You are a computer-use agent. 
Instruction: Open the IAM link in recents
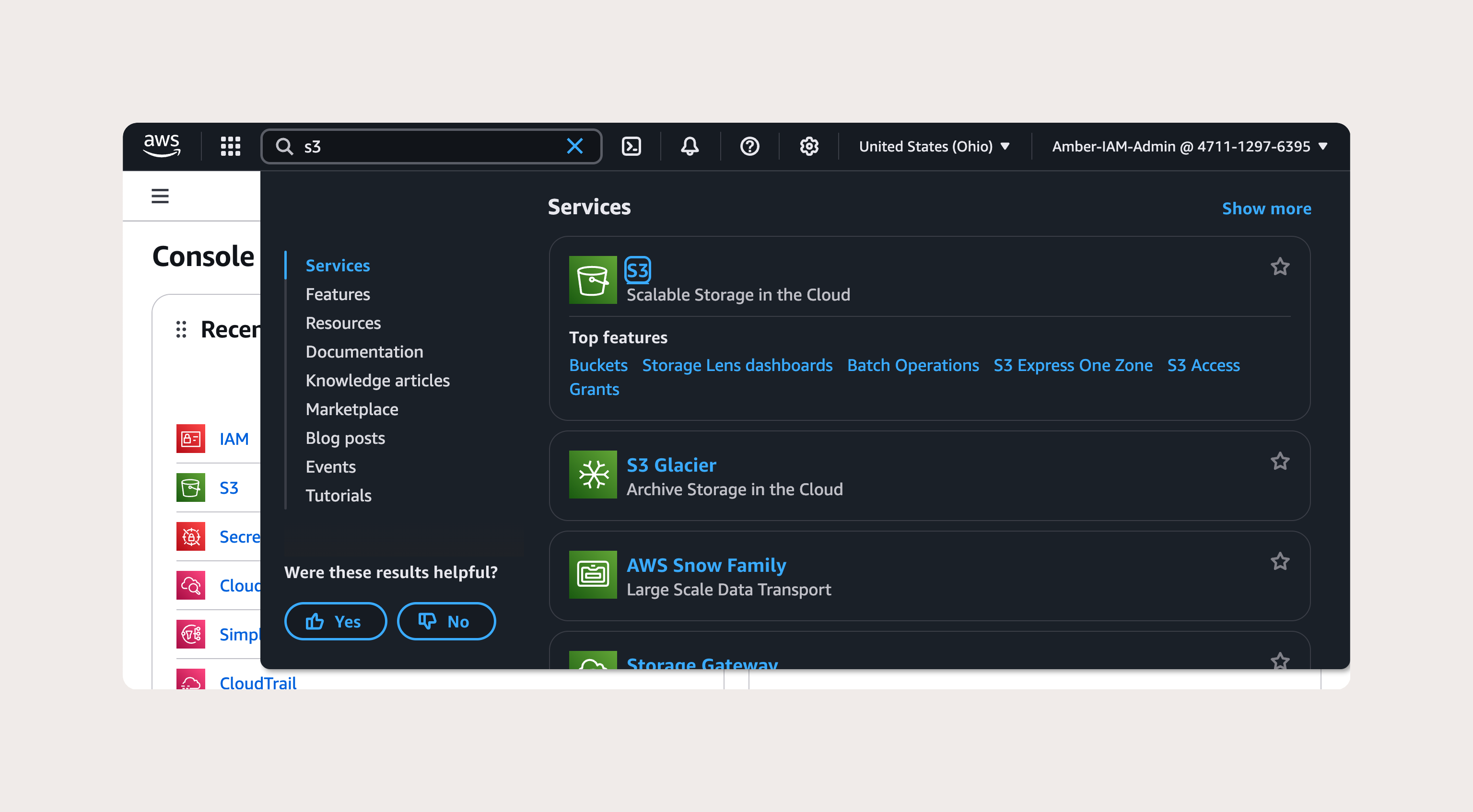tap(234, 439)
